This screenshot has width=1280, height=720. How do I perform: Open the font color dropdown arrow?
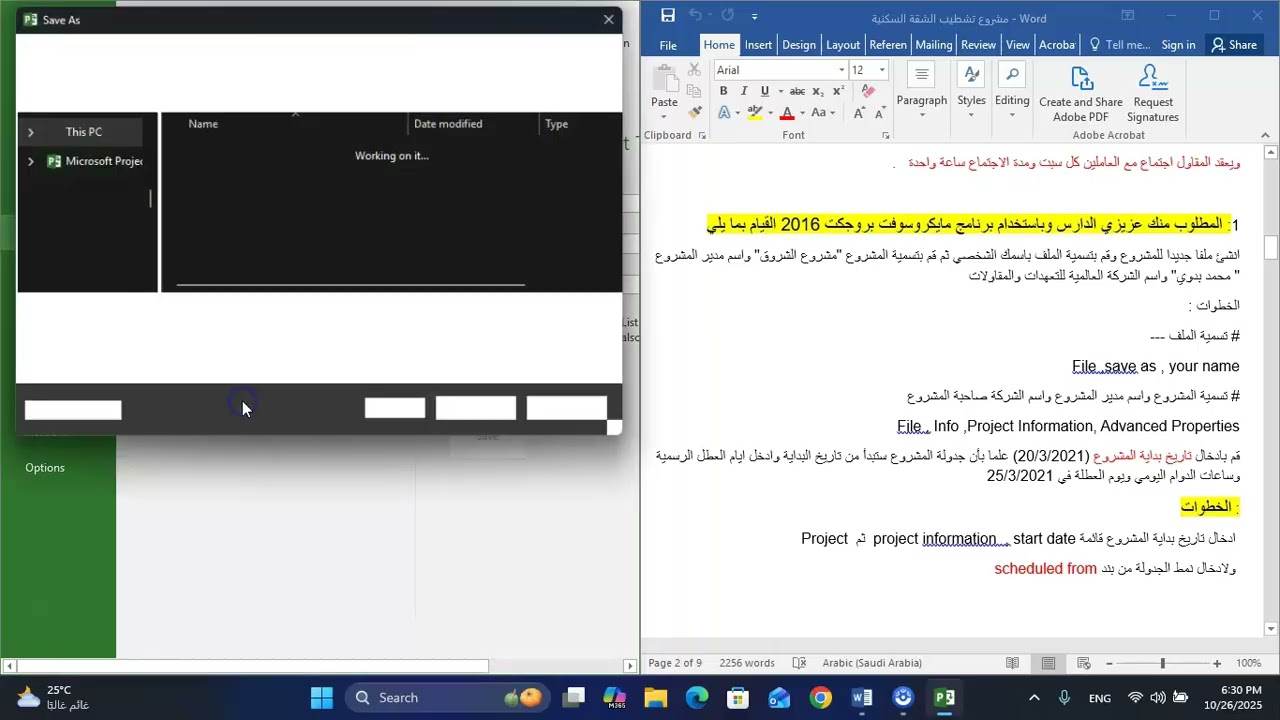(x=801, y=113)
